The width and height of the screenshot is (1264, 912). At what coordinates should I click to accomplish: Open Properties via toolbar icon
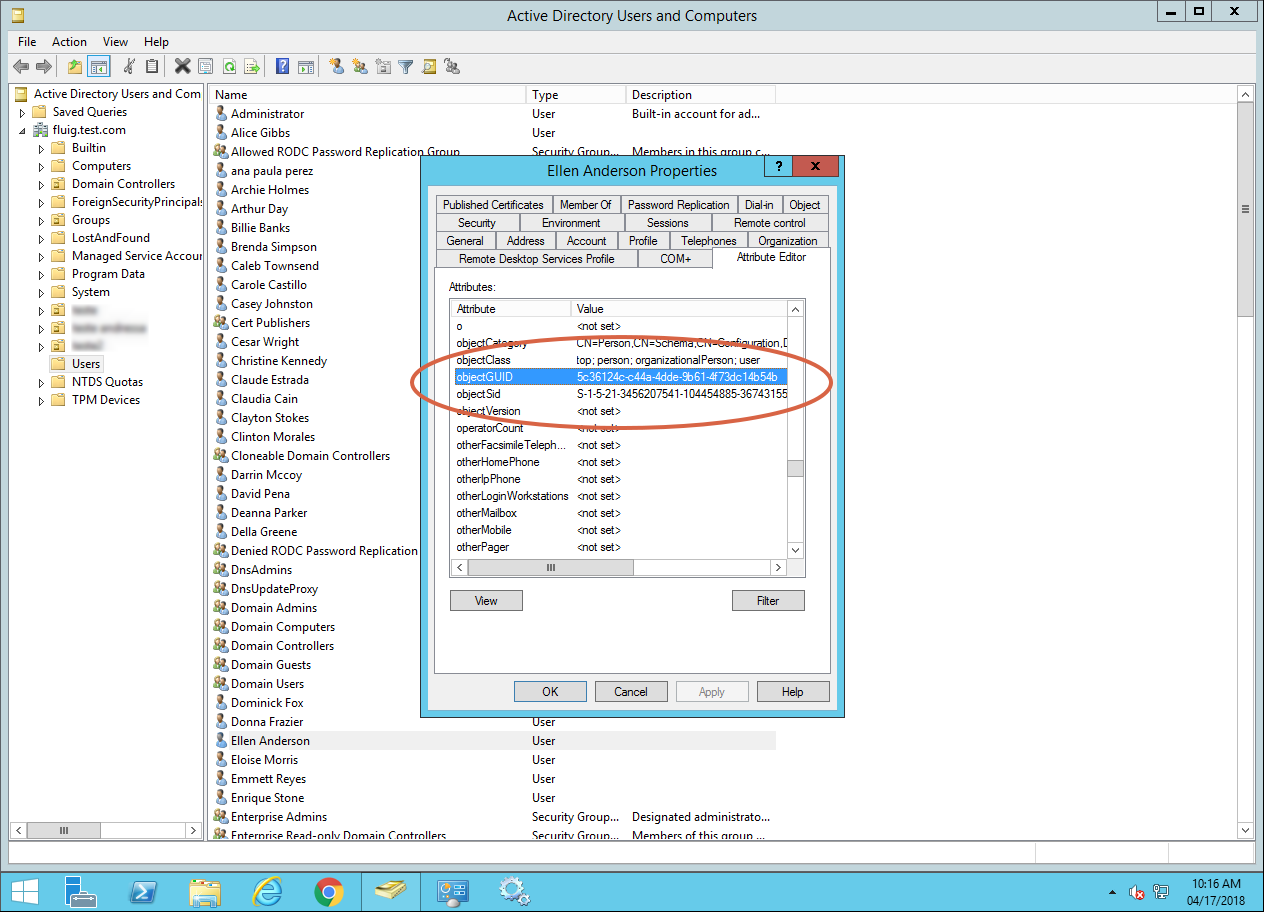click(205, 67)
